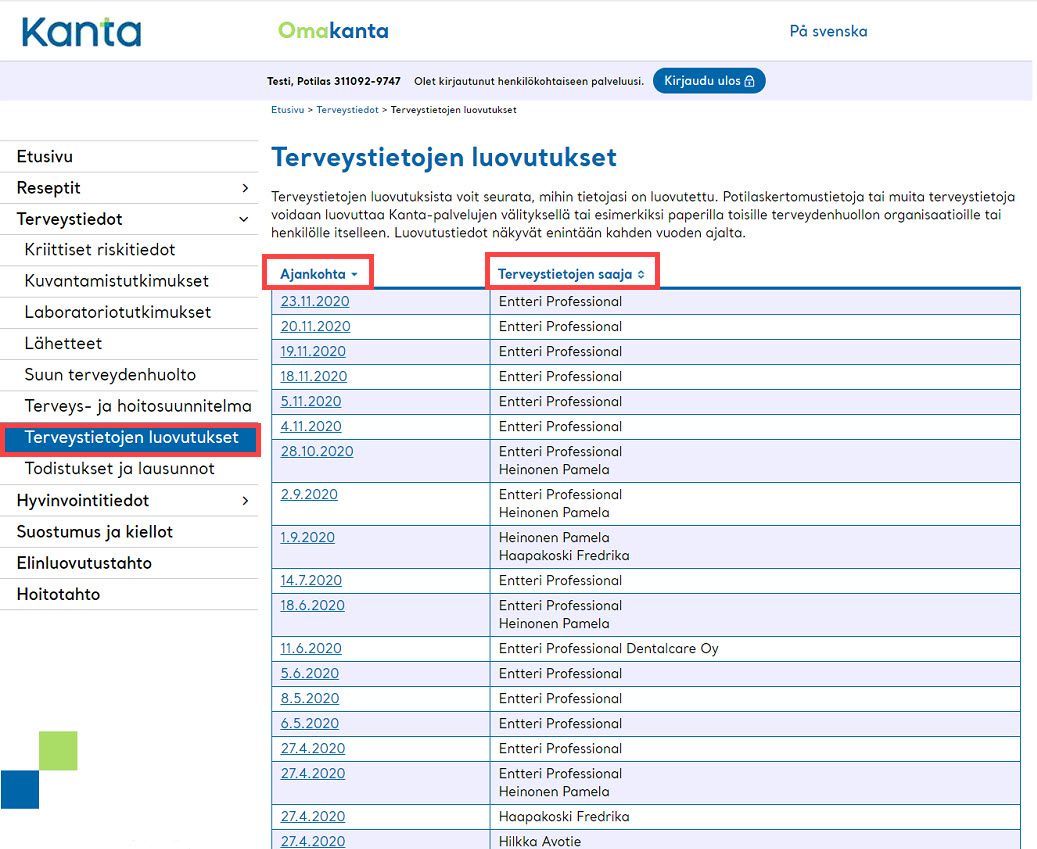Expand the Reseptit chevron arrow

point(245,188)
